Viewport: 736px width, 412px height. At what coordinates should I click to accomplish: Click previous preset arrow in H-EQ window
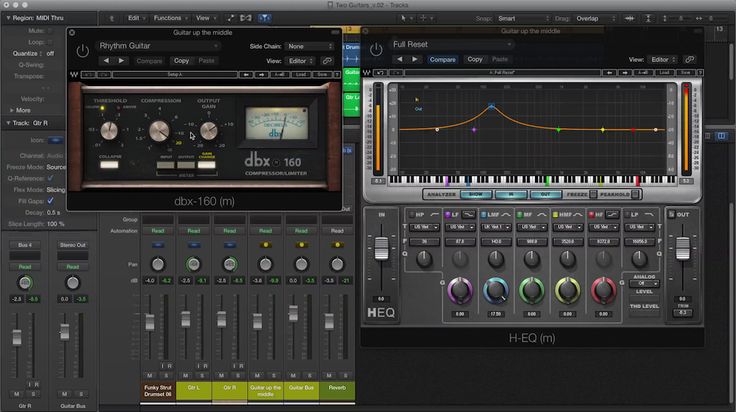pyautogui.click(x=399, y=59)
